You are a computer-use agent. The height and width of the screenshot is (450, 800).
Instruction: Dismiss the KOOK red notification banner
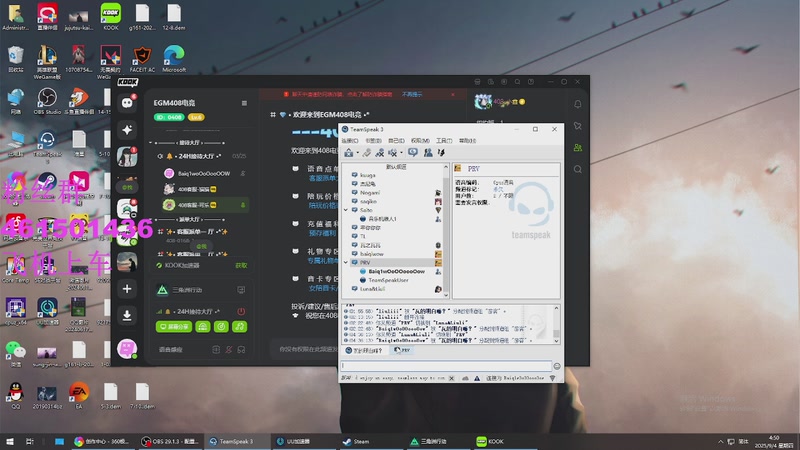tap(453, 94)
